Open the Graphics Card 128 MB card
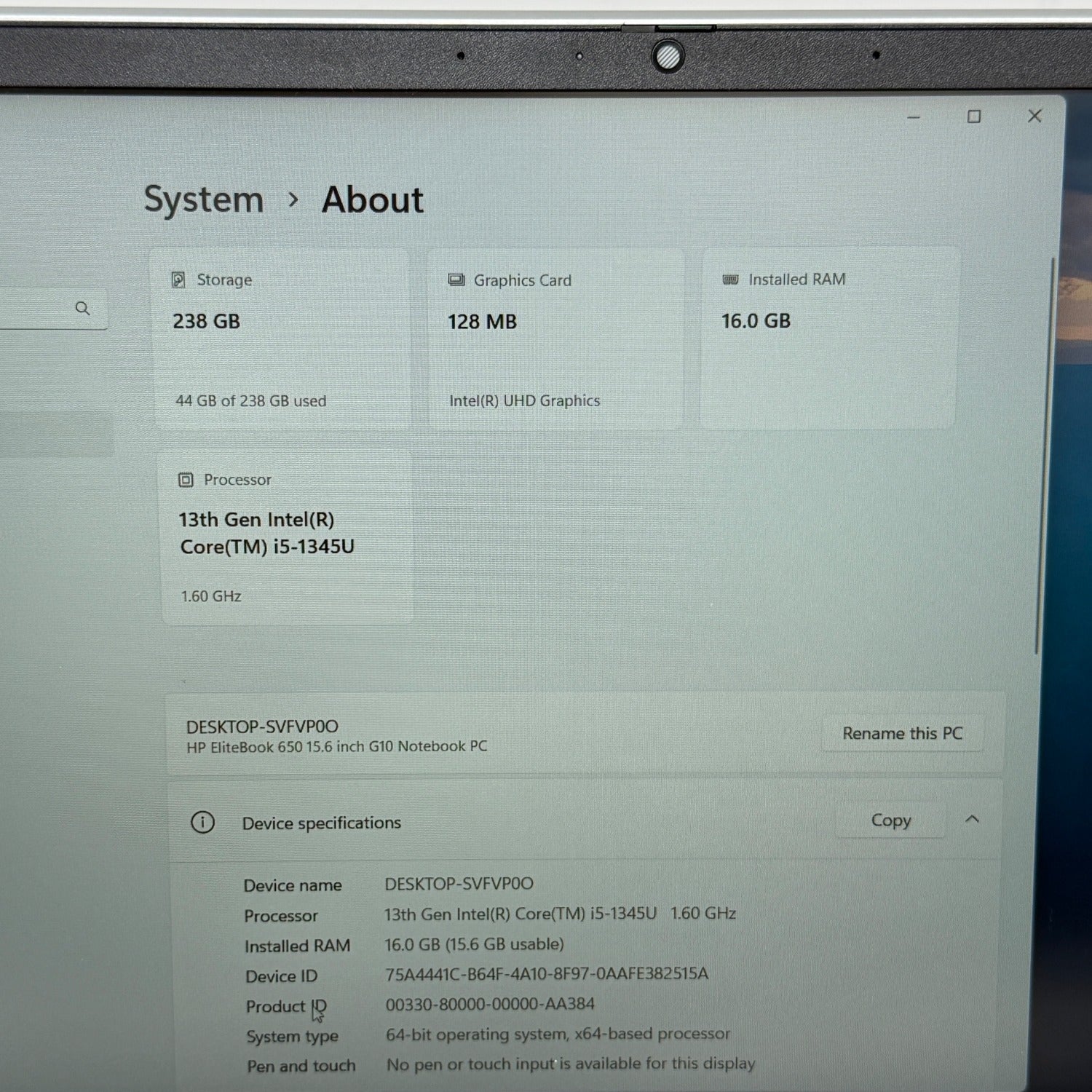The height and width of the screenshot is (1092, 1092). (x=556, y=339)
